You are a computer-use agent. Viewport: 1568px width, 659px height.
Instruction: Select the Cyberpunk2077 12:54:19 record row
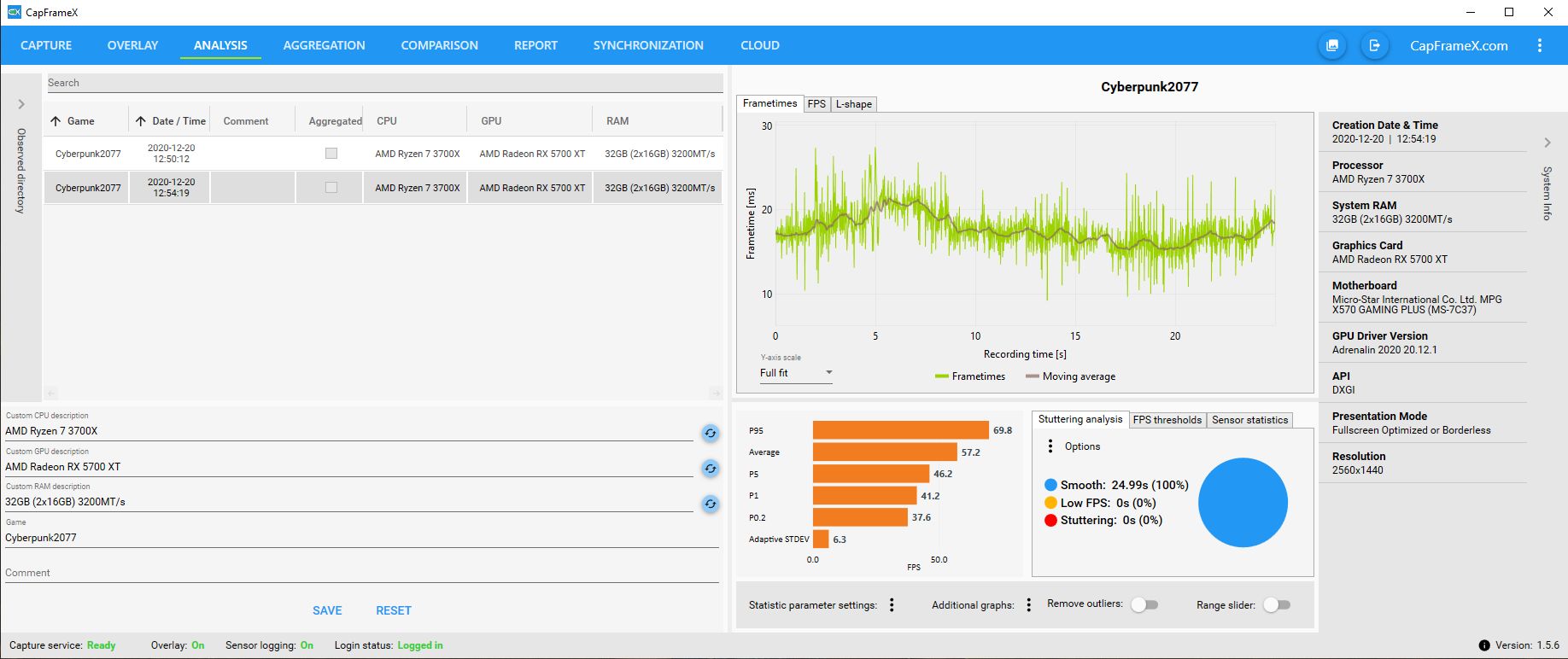[x=383, y=188]
